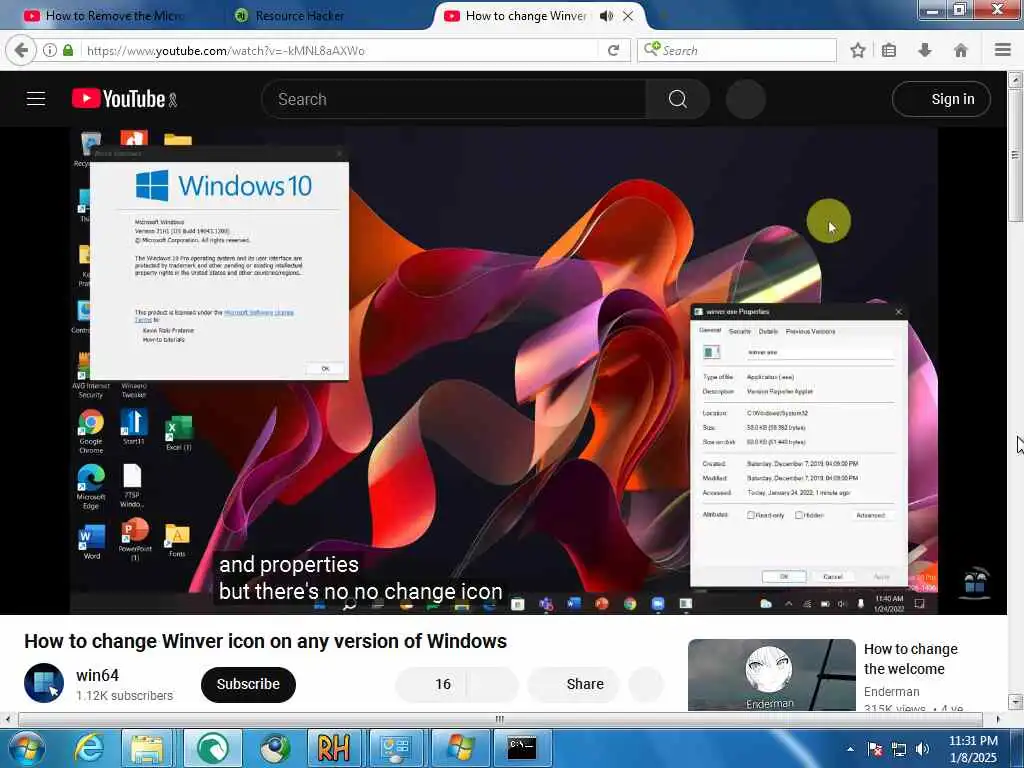The image size is (1024, 768).
Task: Go back with the browser back arrow
Action: point(21,50)
